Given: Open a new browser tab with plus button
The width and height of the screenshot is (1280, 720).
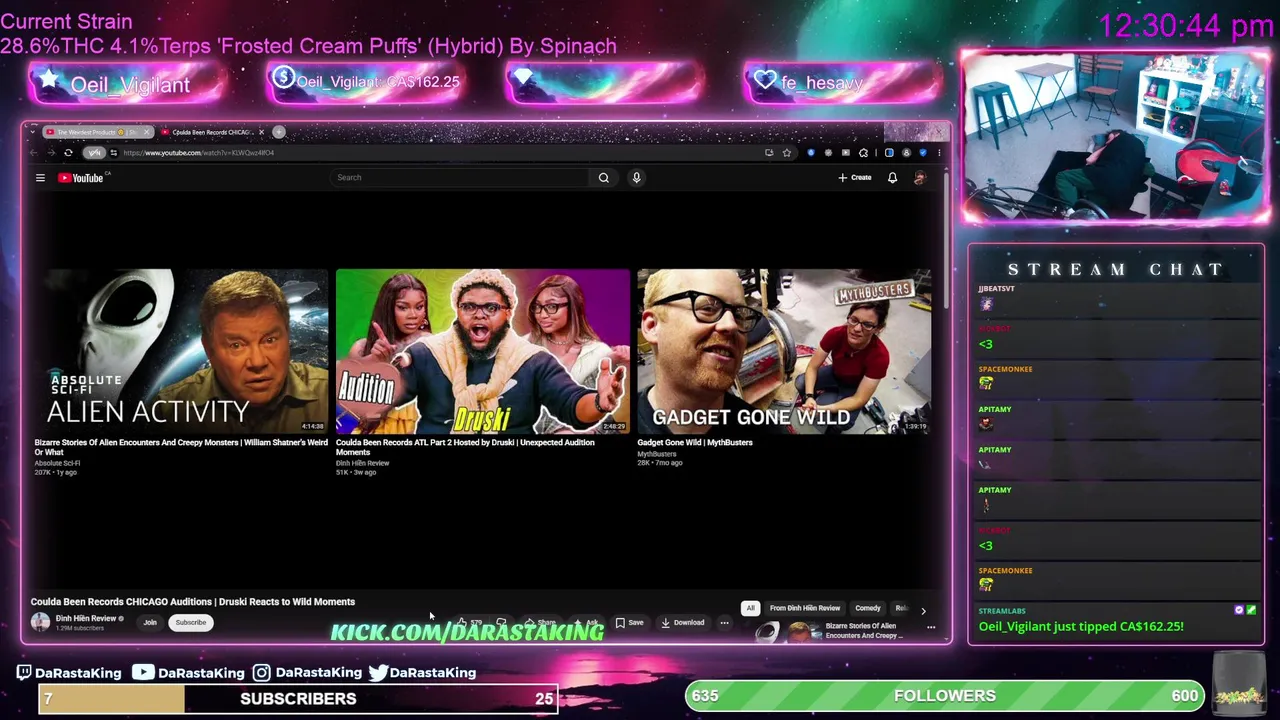Looking at the screenshot, I should [x=279, y=132].
